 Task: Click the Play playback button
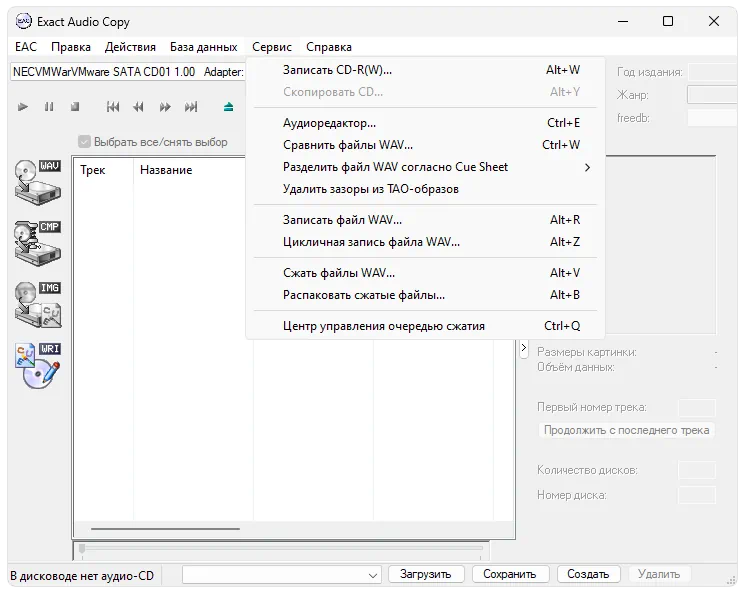(x=22, y=107)
